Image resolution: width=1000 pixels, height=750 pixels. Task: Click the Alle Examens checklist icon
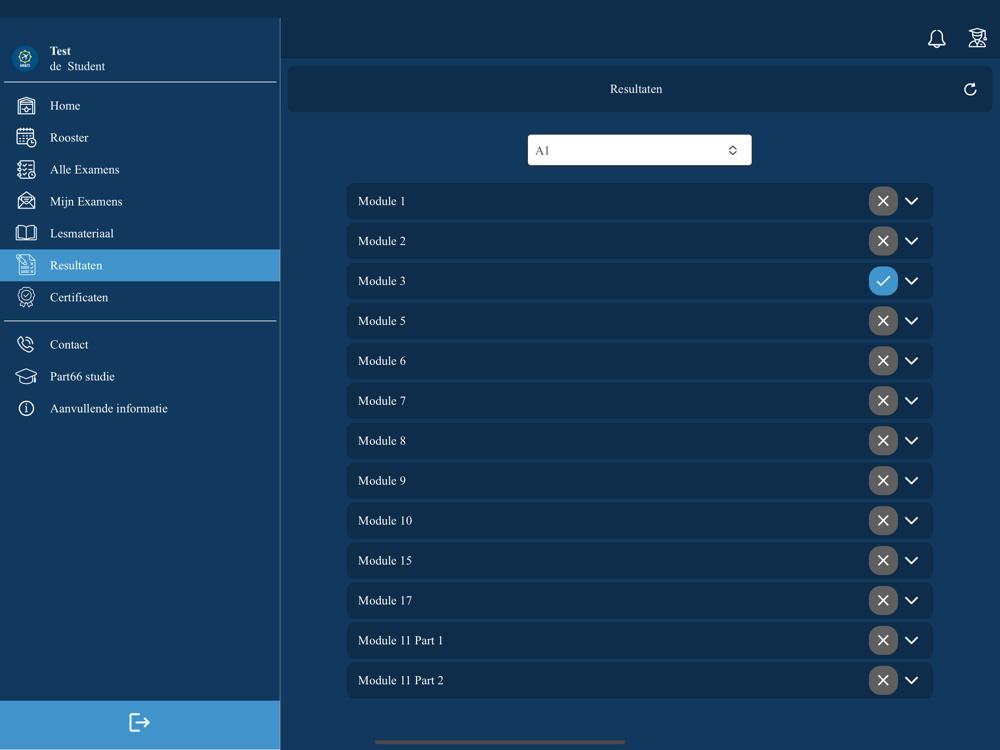26,170
